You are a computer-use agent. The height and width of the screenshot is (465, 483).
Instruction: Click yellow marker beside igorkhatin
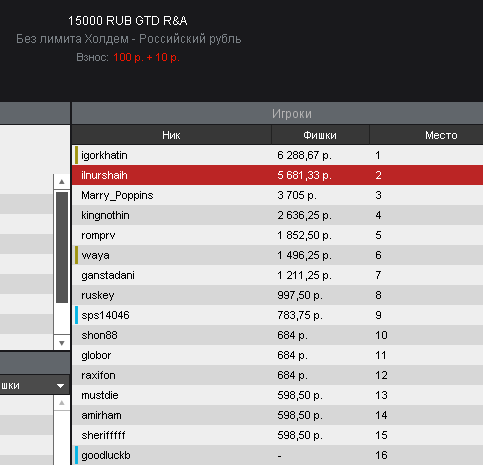76,155
